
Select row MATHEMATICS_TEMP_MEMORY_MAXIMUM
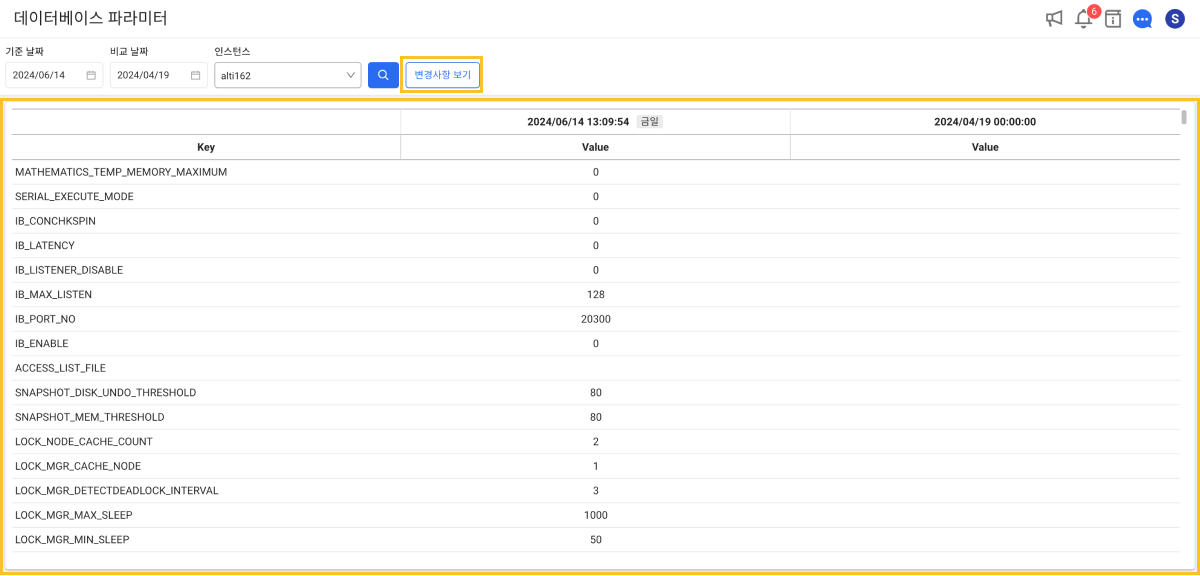point(596,172)
